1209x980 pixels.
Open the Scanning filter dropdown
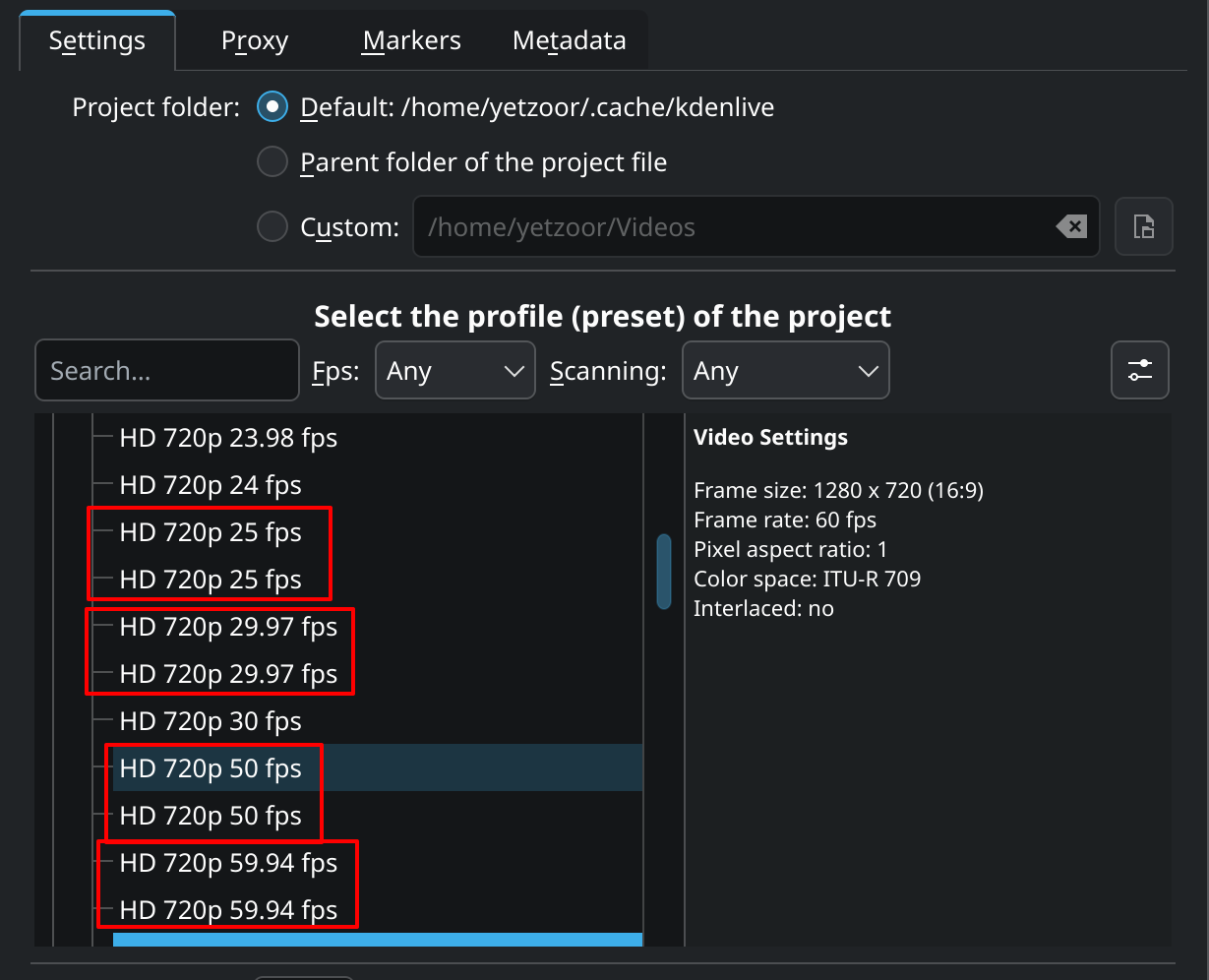pos(785,371)
